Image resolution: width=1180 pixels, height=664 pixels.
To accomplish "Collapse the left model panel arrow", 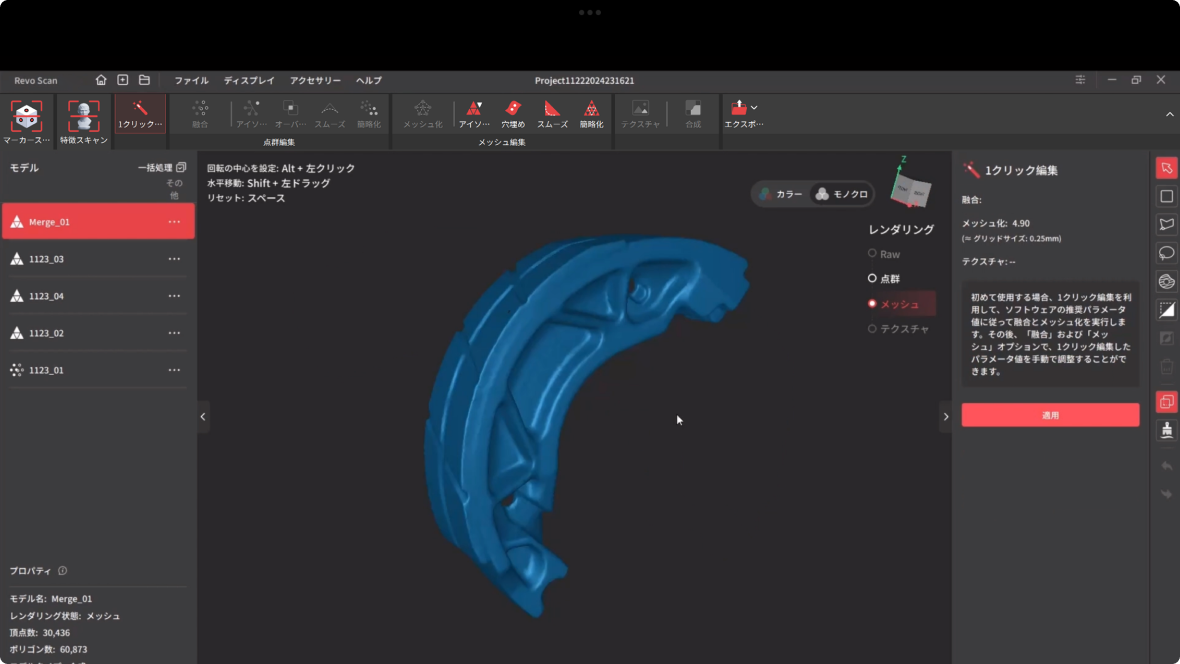I will coord(203,417).
